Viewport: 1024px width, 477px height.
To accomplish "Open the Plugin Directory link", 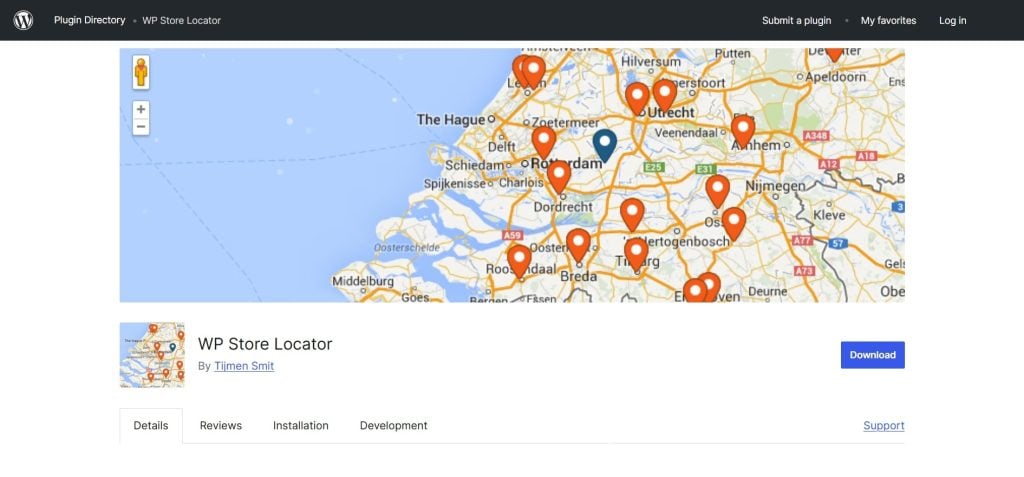I will (90, 20).
